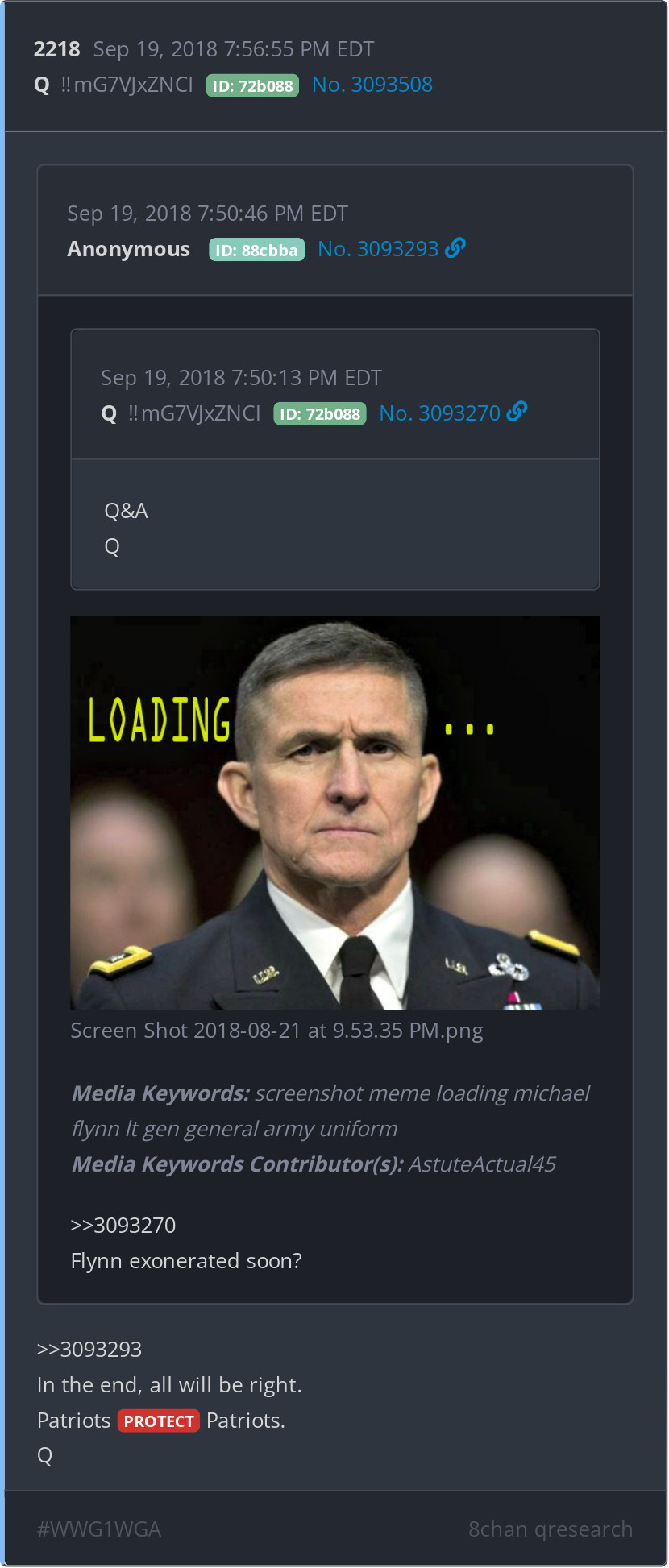Click the >>3093293 reply reference

pyautogui.click(x=89, y=1350)
